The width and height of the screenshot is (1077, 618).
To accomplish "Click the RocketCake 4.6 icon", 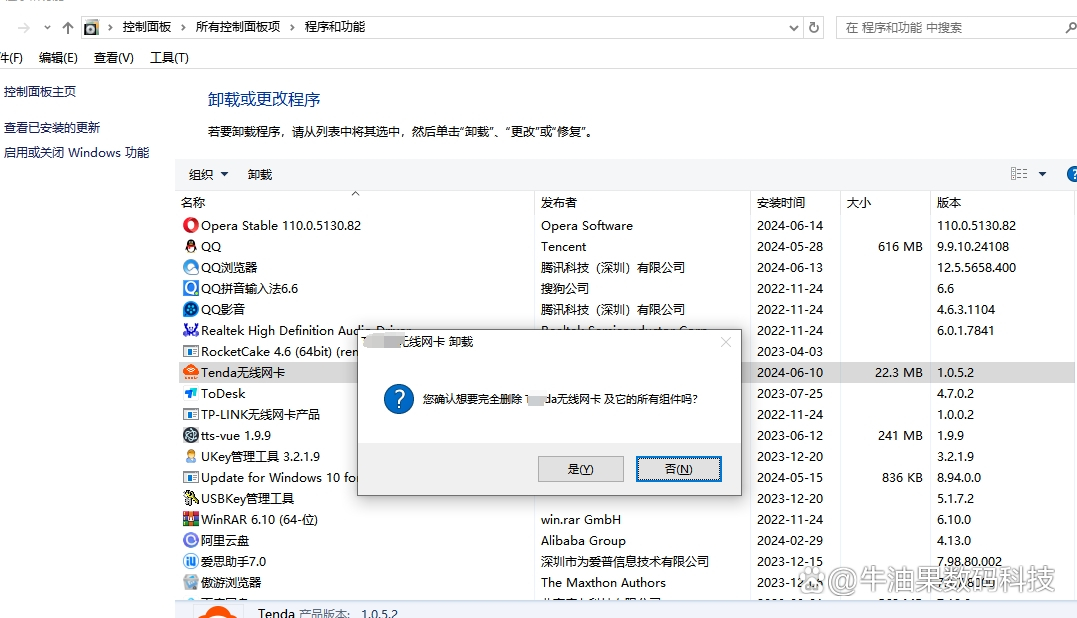I will pyautogui.click(x=190, y=351).
